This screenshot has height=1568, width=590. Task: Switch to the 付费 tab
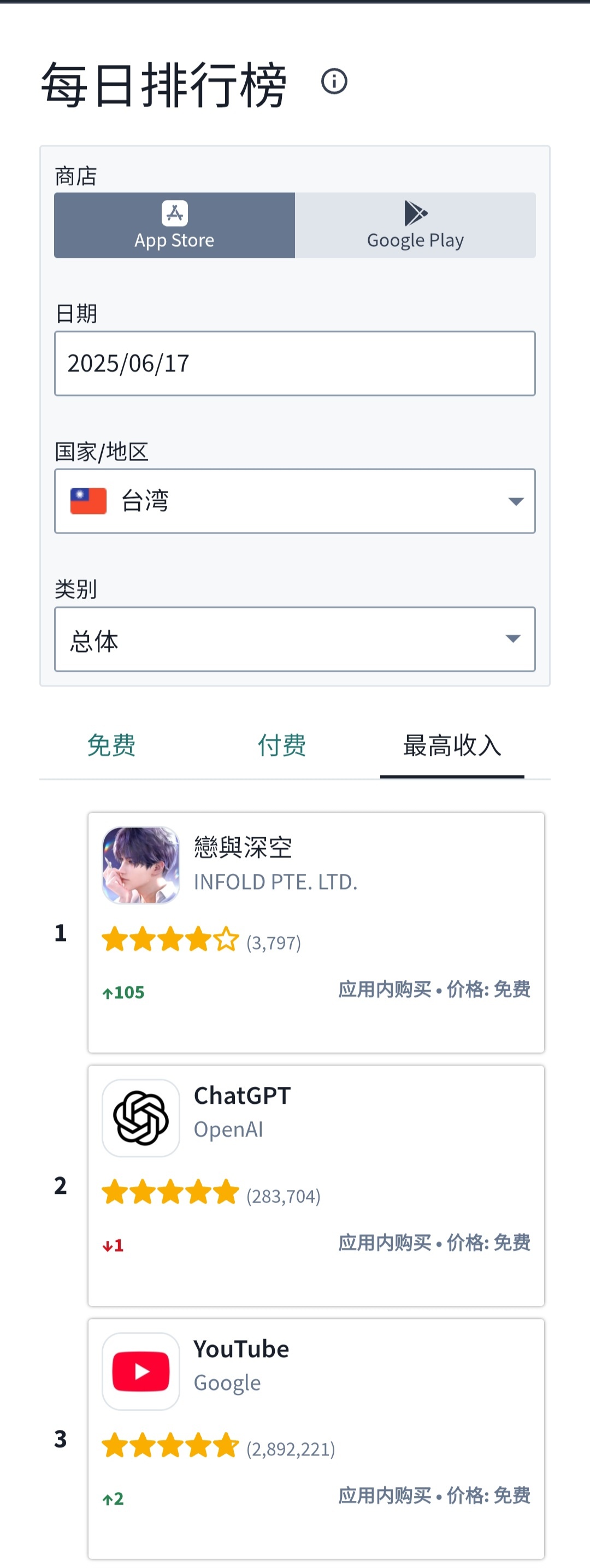click(x=282, y=745)
